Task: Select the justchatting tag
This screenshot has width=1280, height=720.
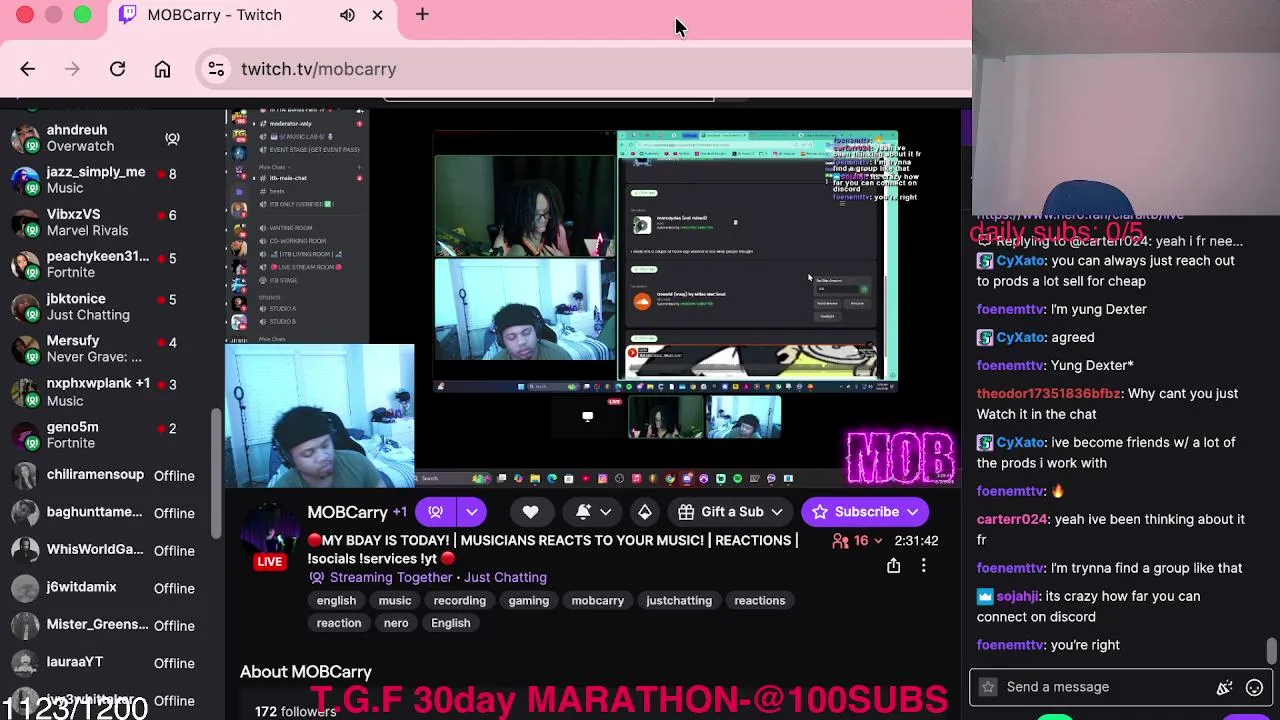Action: click(679, 601)
